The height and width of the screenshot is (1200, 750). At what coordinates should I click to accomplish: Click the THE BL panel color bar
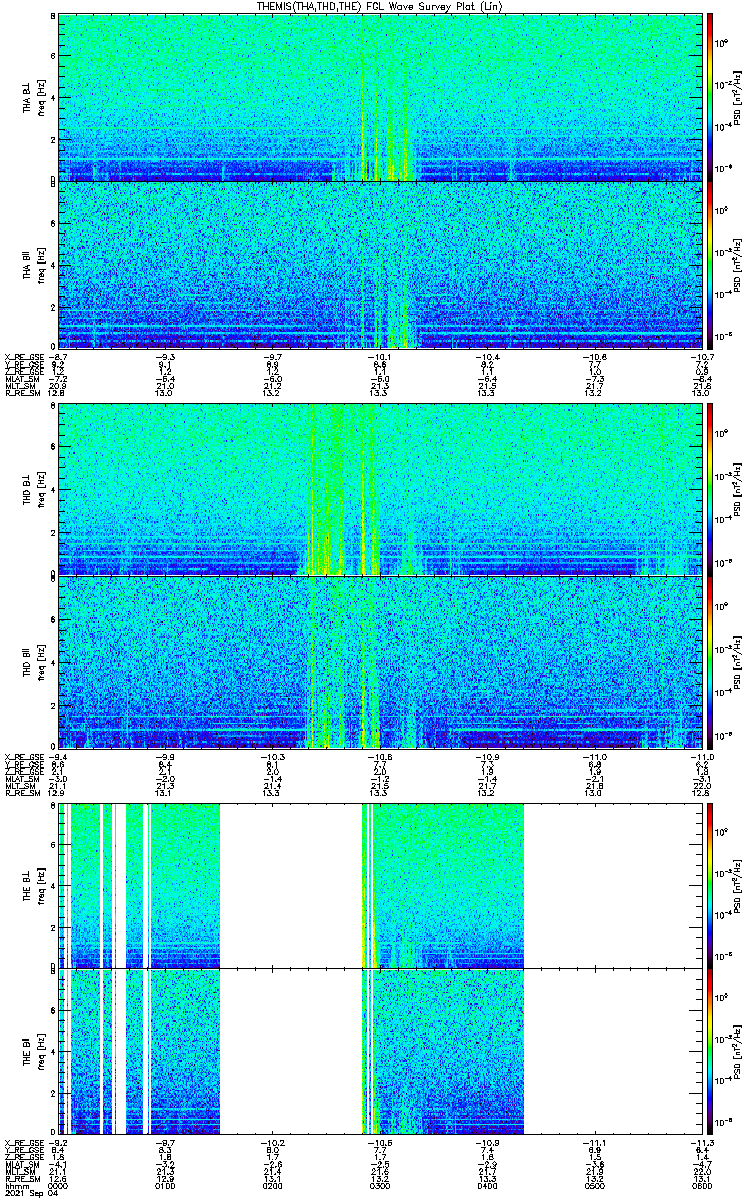710,885
